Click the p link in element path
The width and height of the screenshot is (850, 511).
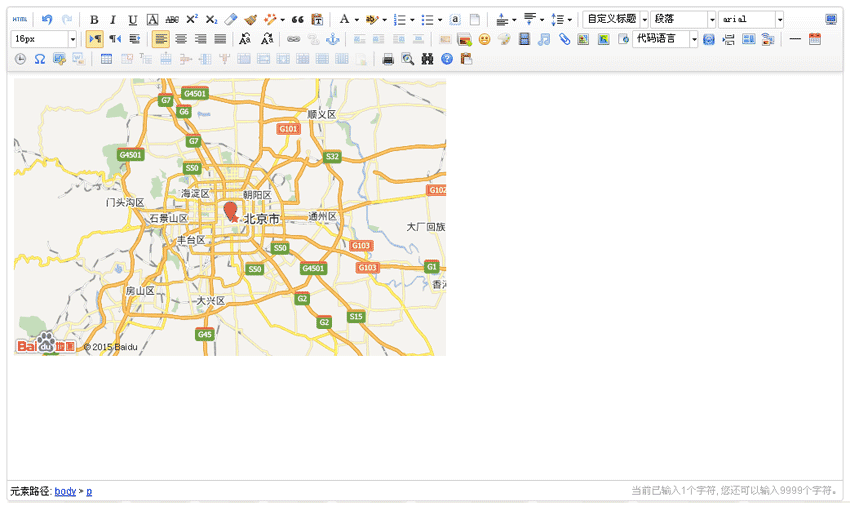click(89, 492)
